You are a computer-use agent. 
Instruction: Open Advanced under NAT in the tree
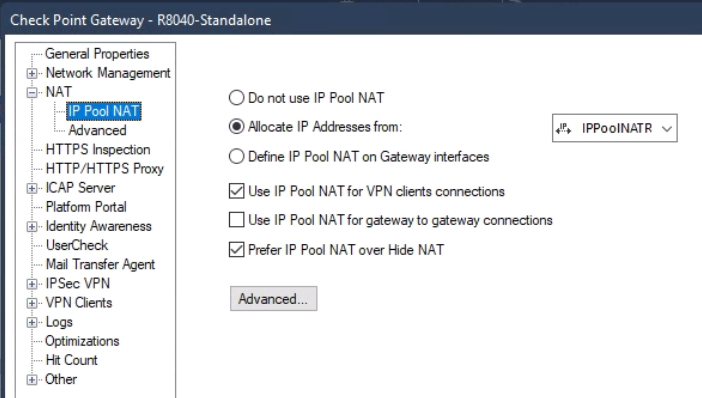pos(97,130)
